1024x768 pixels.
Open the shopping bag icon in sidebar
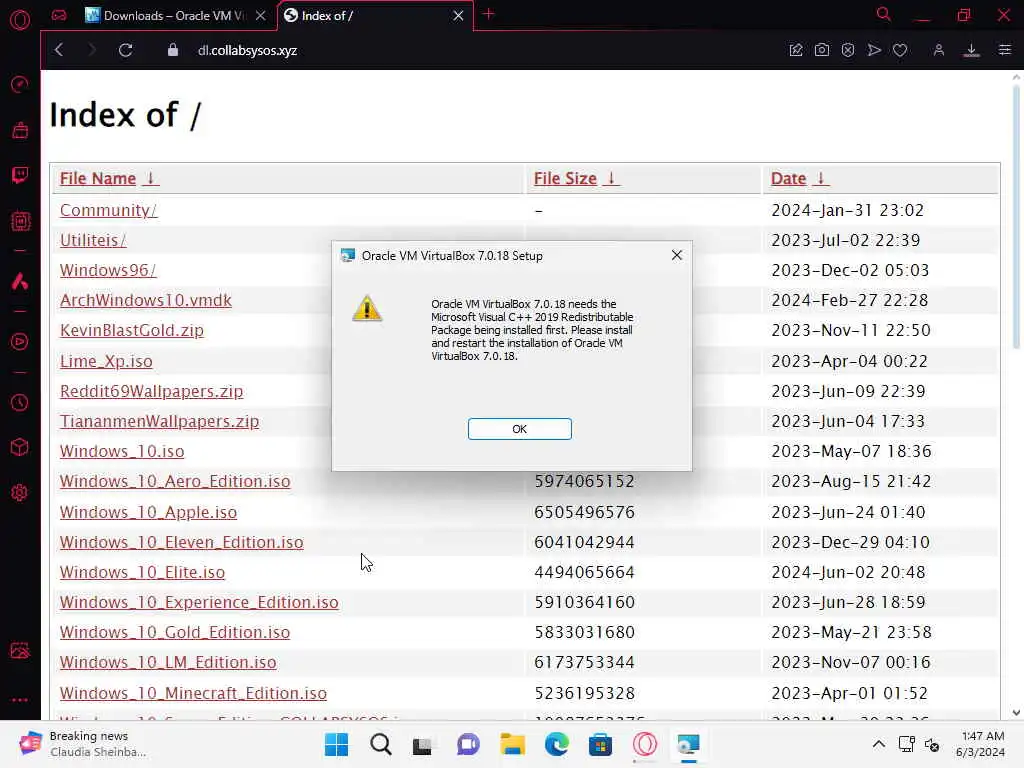click(x=20, y=130)
